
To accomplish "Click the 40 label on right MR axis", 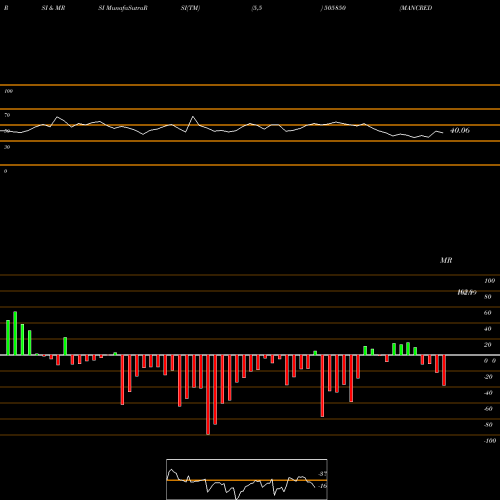I will point(488,329).
